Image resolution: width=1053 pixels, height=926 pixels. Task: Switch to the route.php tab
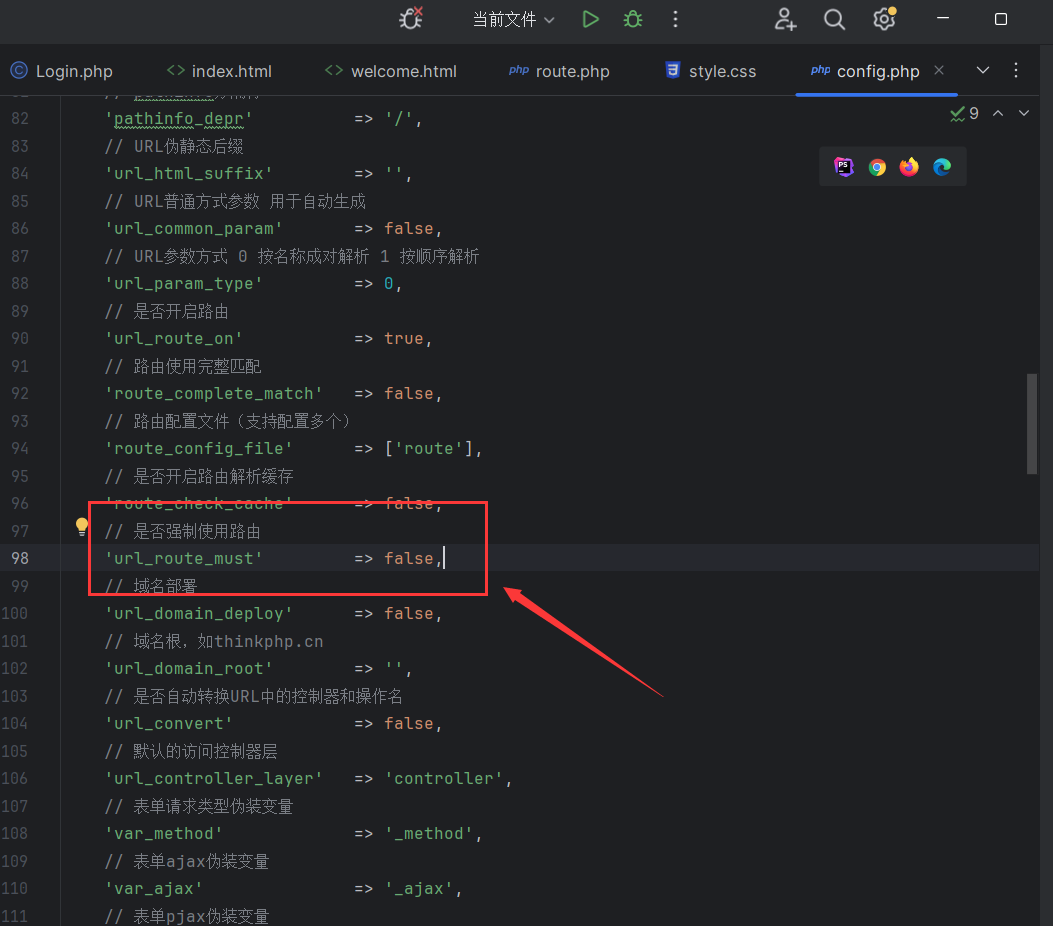click(559, 71)
